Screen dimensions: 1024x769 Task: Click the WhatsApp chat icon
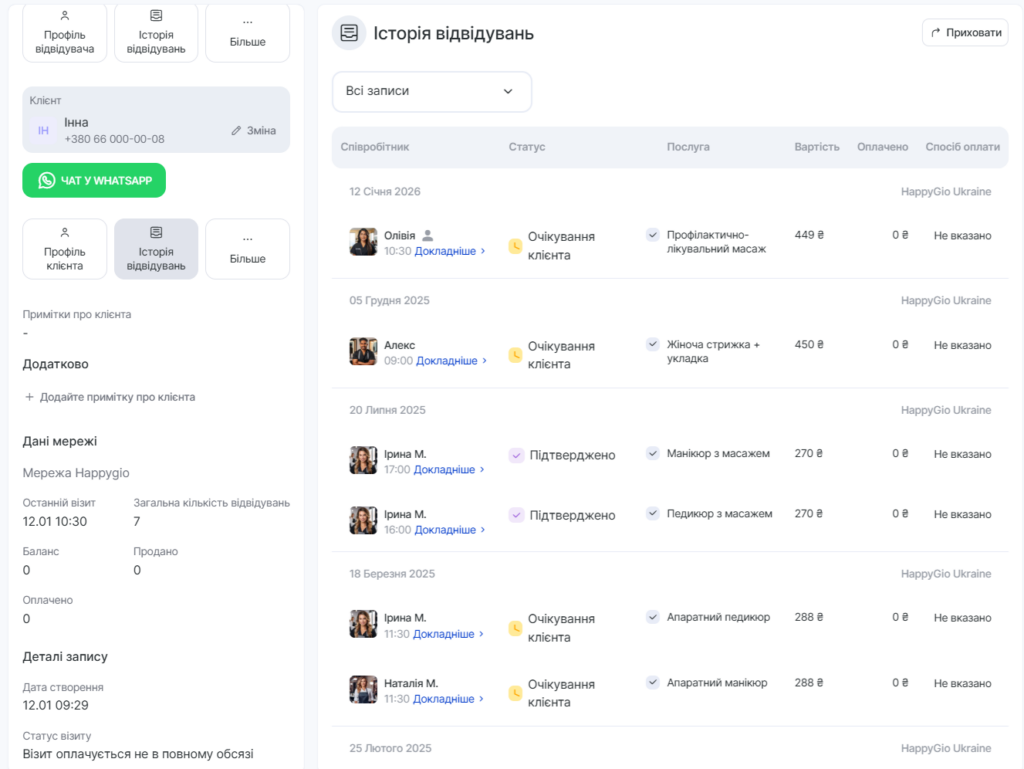coord(47,180)
